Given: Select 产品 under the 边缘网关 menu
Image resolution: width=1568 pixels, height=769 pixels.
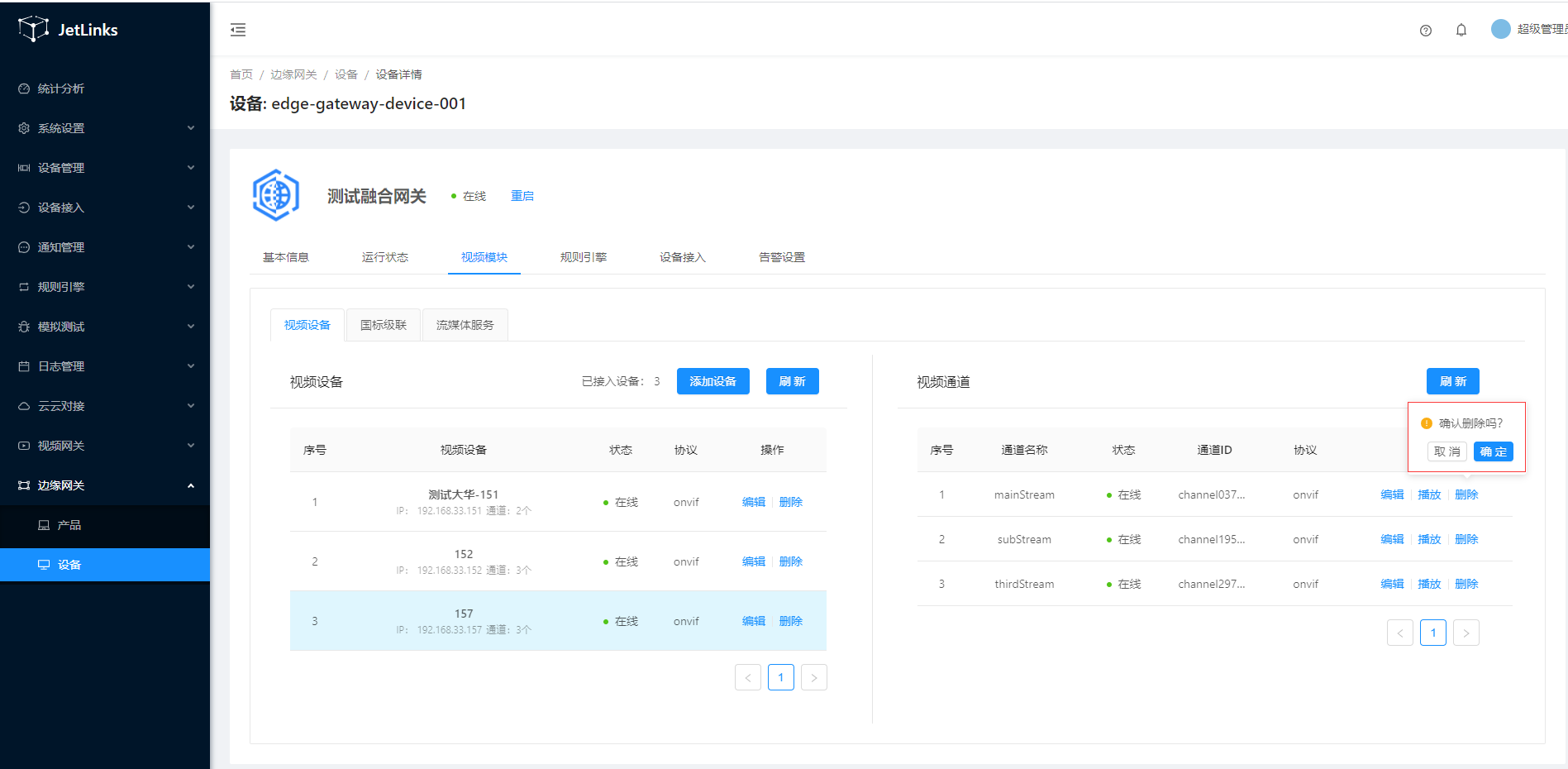Looking at the screenshot, I should 69,525.
